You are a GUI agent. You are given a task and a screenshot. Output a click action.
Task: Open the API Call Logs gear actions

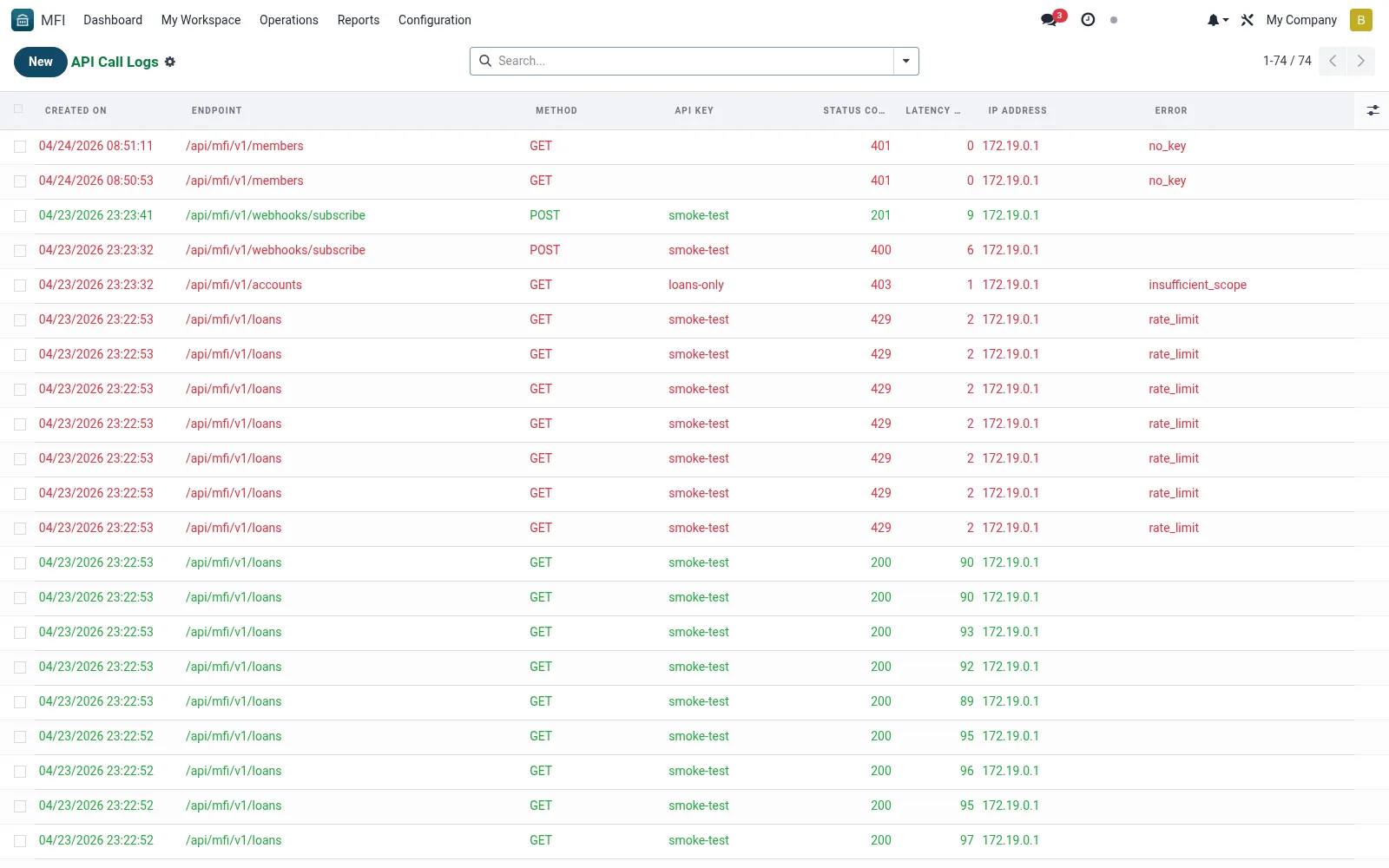click(x=170, y=62)
